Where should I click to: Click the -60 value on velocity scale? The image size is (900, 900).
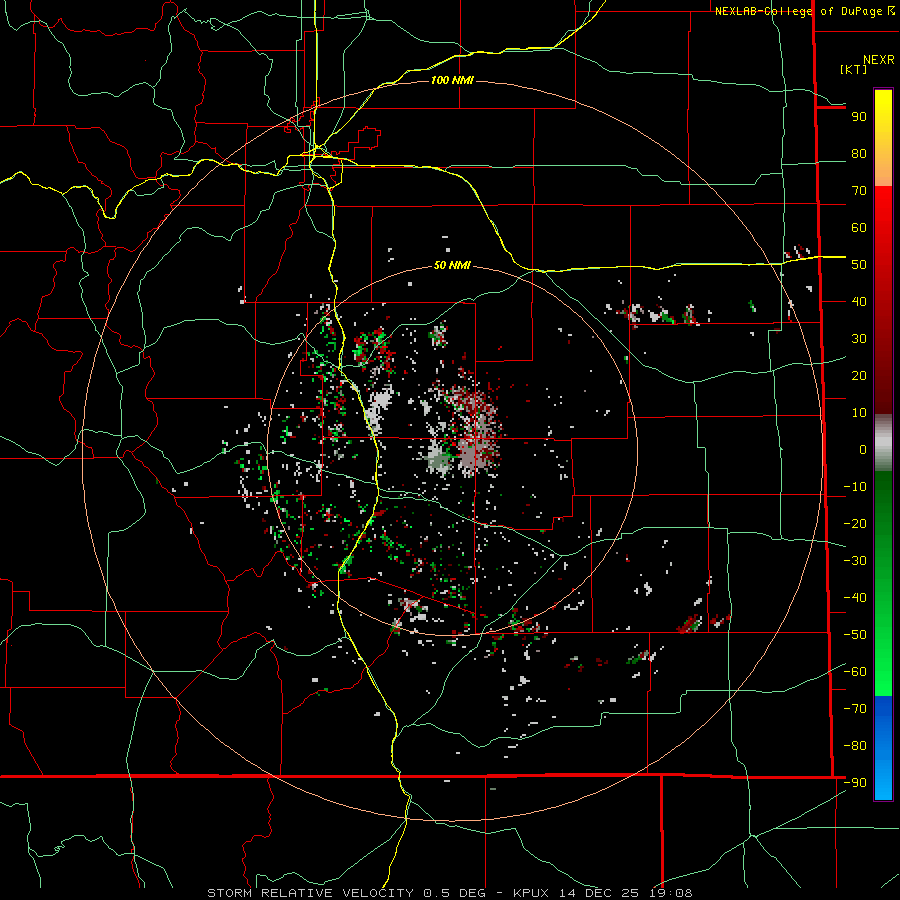coord(855,672)
